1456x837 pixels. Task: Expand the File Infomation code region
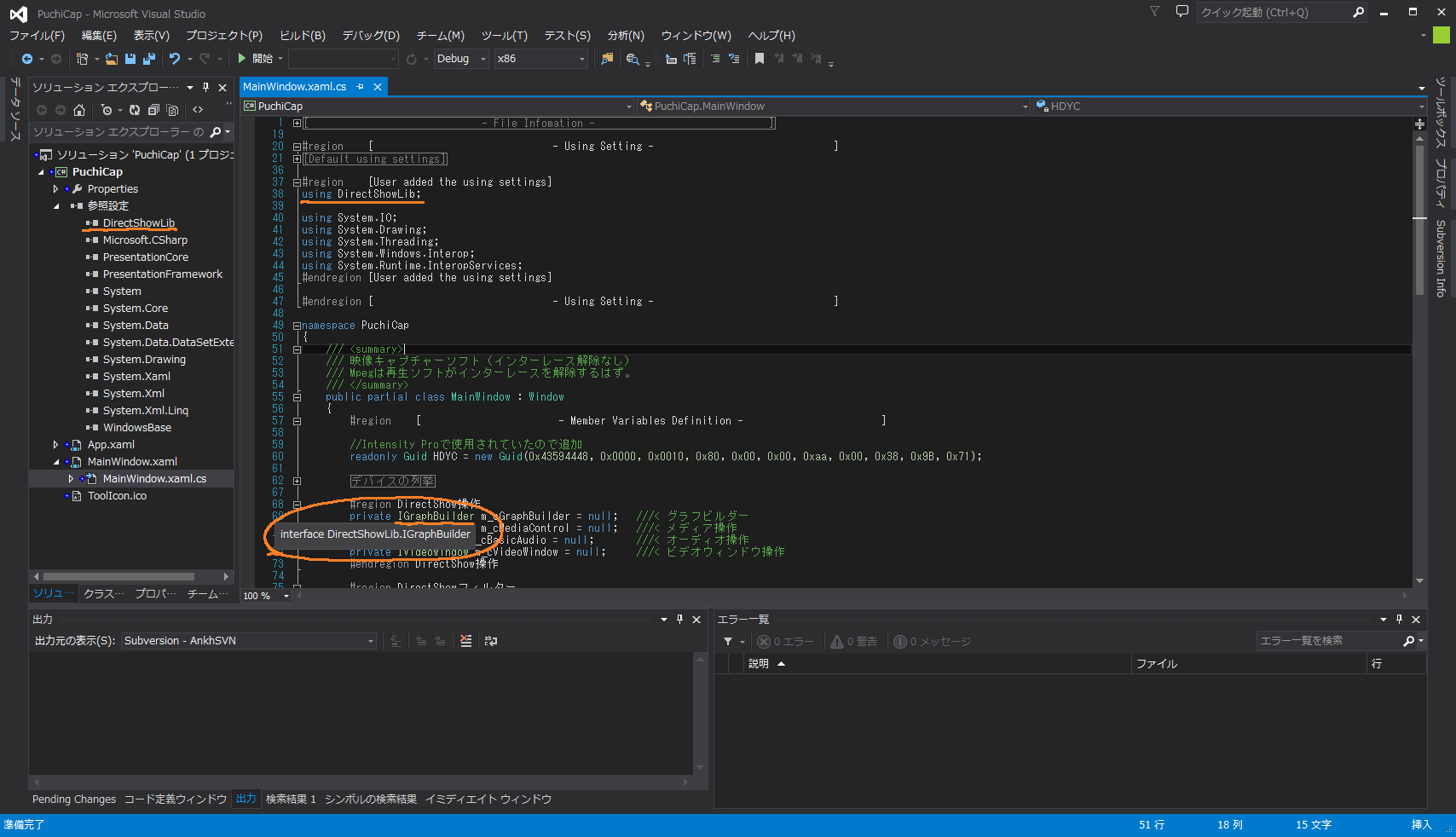297,124
